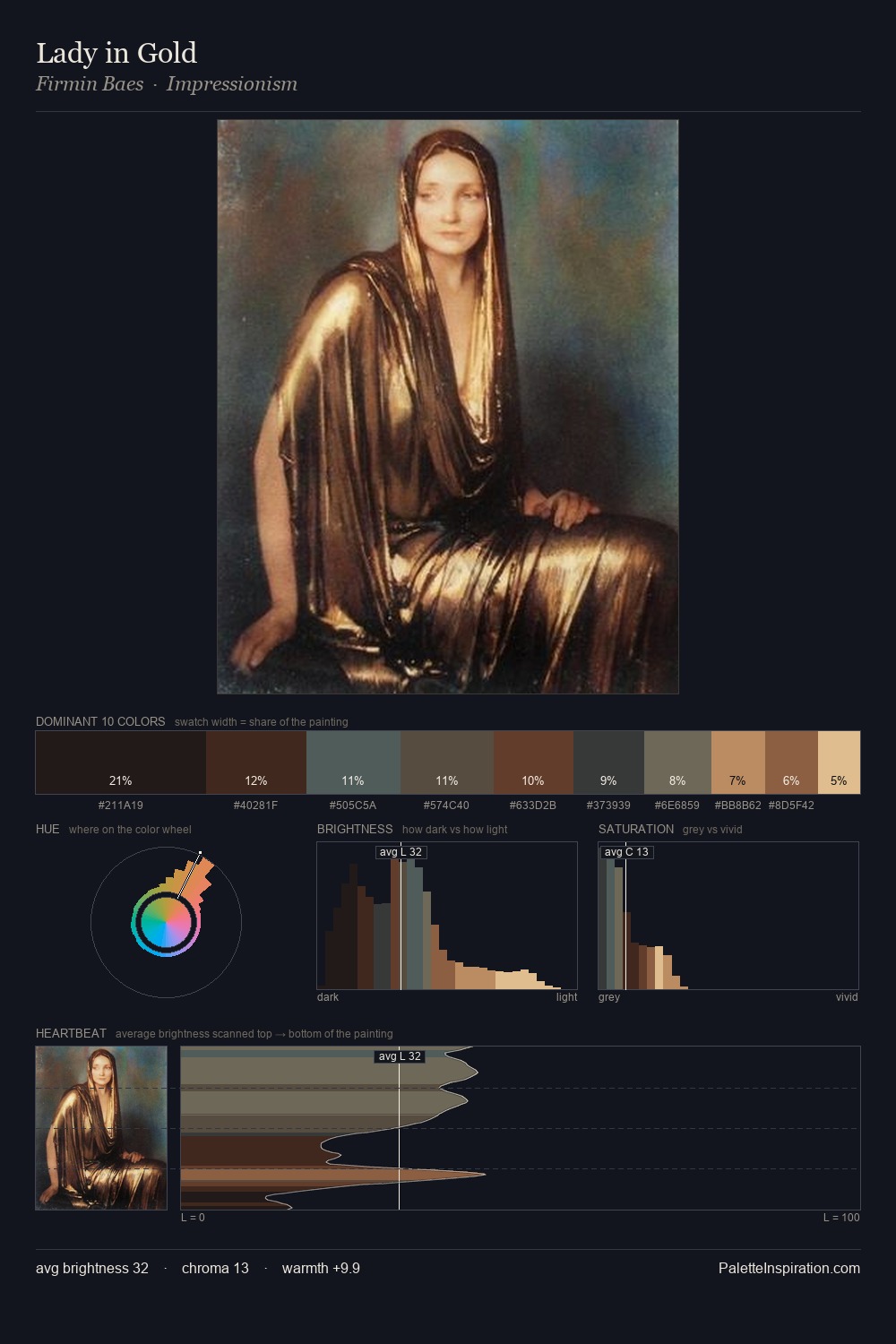Click the 'Impressionism' style label

point(232,84)
